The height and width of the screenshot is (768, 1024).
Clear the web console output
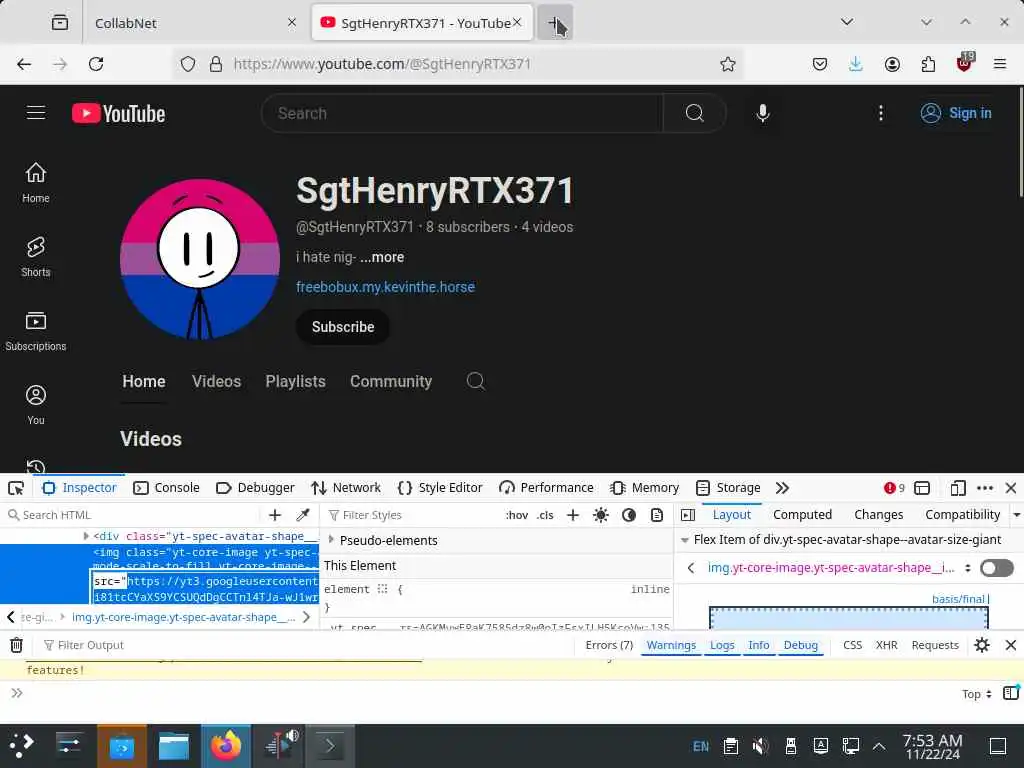click(x=16, y=645)
